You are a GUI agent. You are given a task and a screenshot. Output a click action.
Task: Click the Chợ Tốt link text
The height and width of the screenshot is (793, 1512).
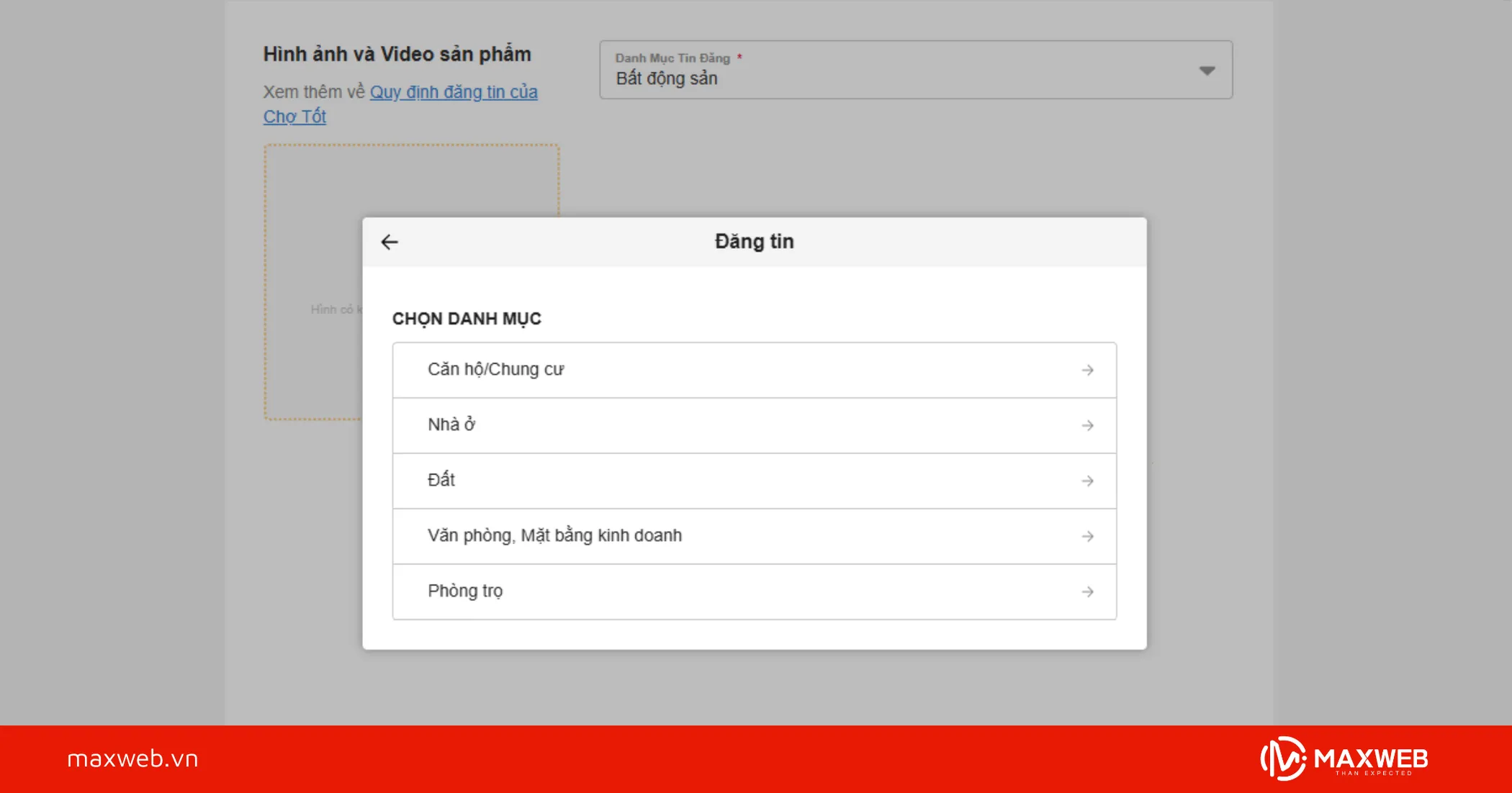click(x=294, y=117)
